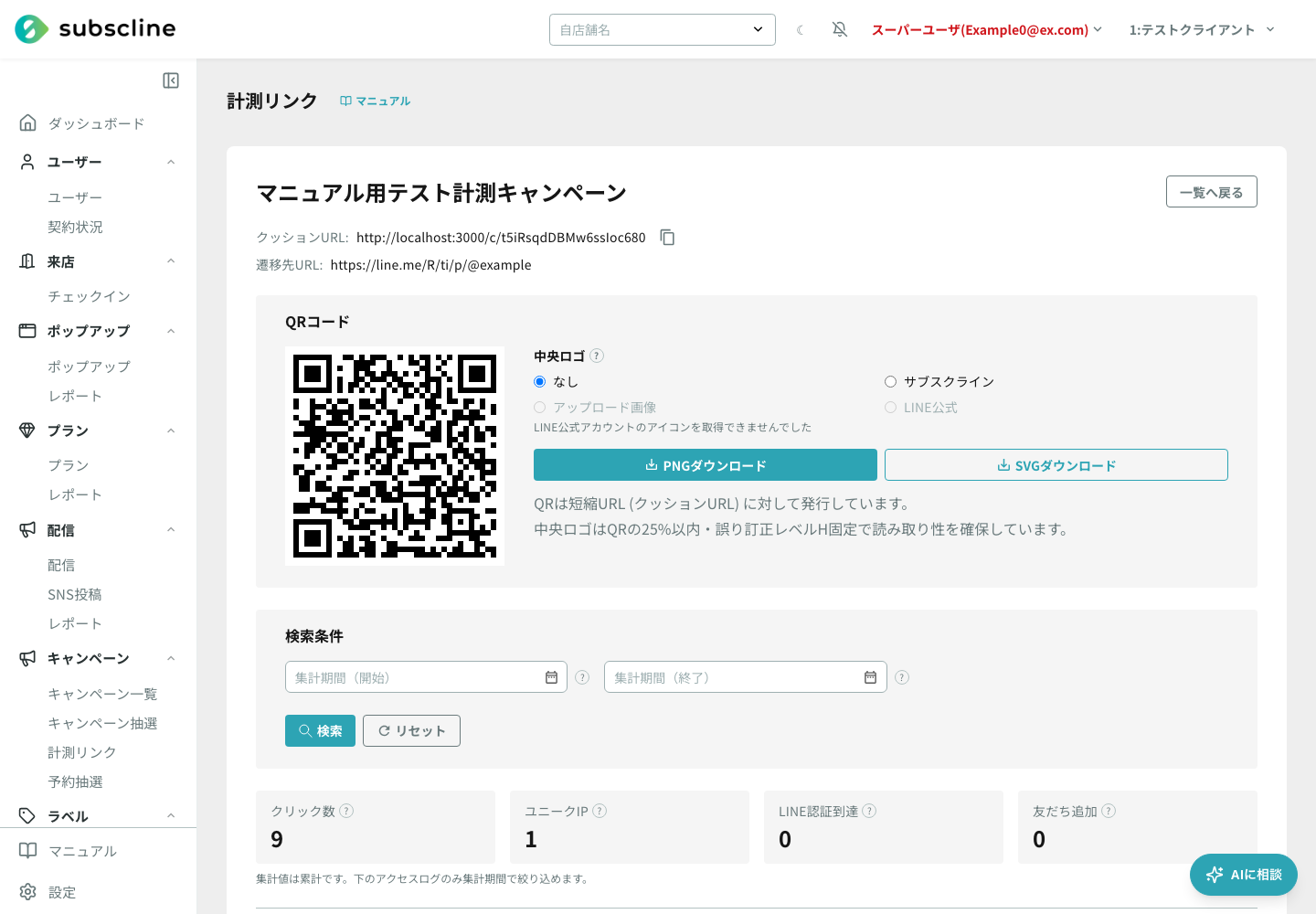Copy the cushion URL with copy icon
Image resolution: width=1316 pixels, height=914 pixels.
coord(668,238)
